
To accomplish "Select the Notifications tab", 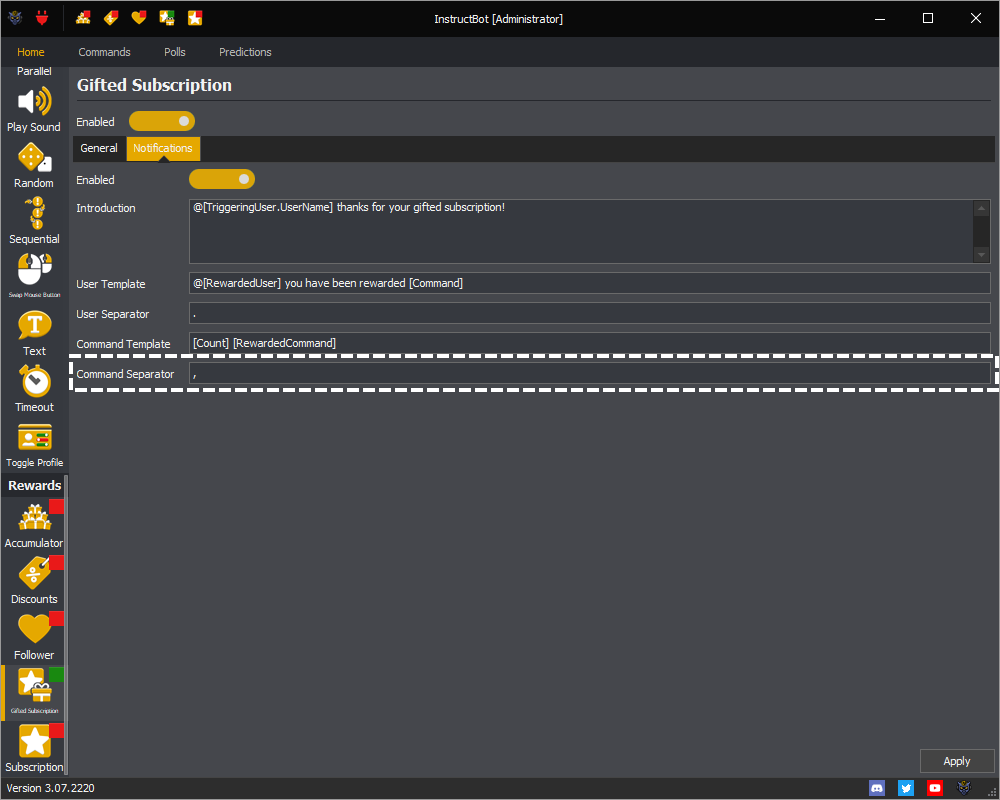I will [163, 148].
